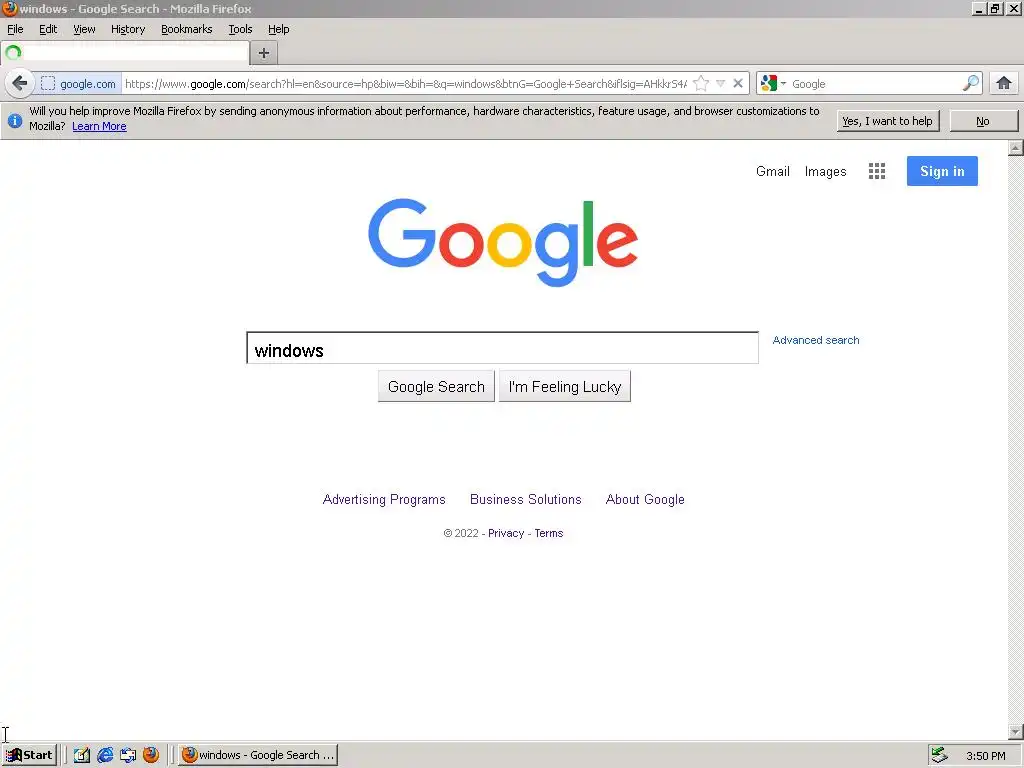This screenshot has height=768, width=1024.
Task: Bookmark this page with the star icon
Action: click(x=701, y=84)
